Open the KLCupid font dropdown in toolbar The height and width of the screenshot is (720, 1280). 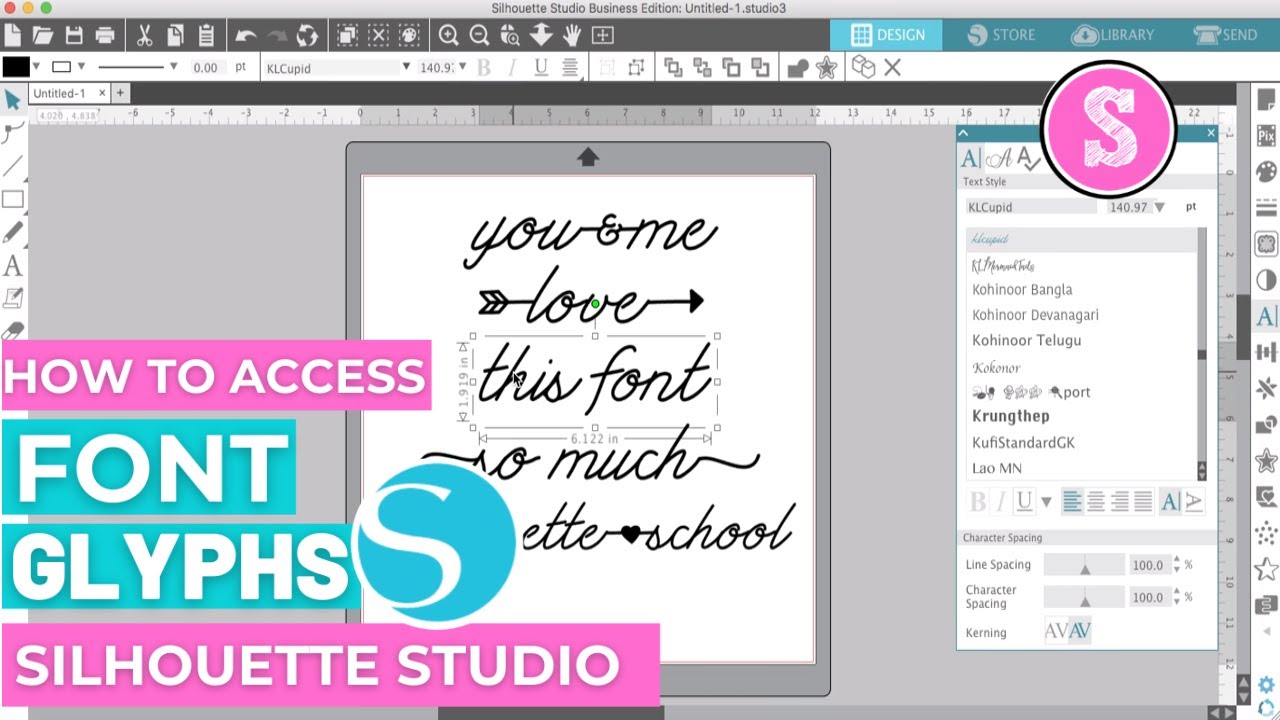coord(406,67)
